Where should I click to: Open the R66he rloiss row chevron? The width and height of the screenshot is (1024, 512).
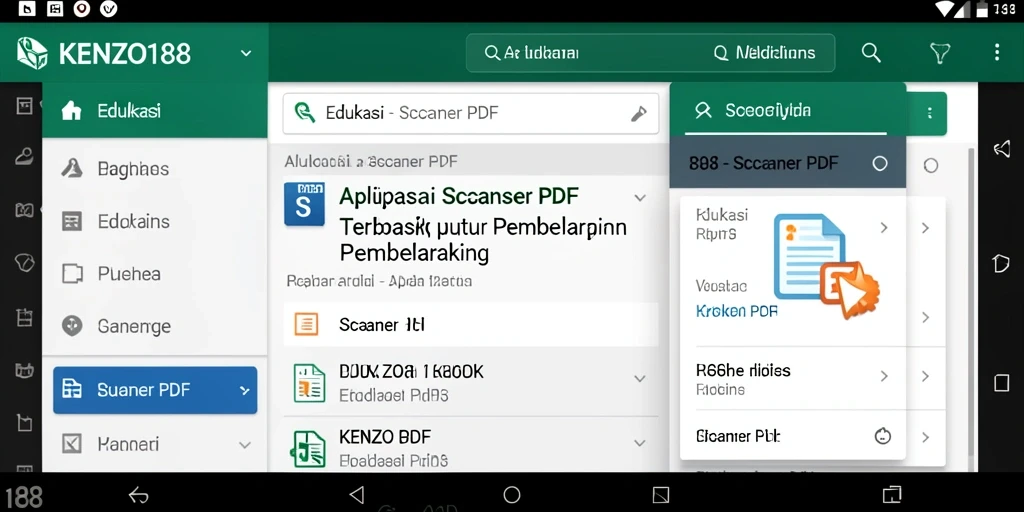(x=884, y=376)
